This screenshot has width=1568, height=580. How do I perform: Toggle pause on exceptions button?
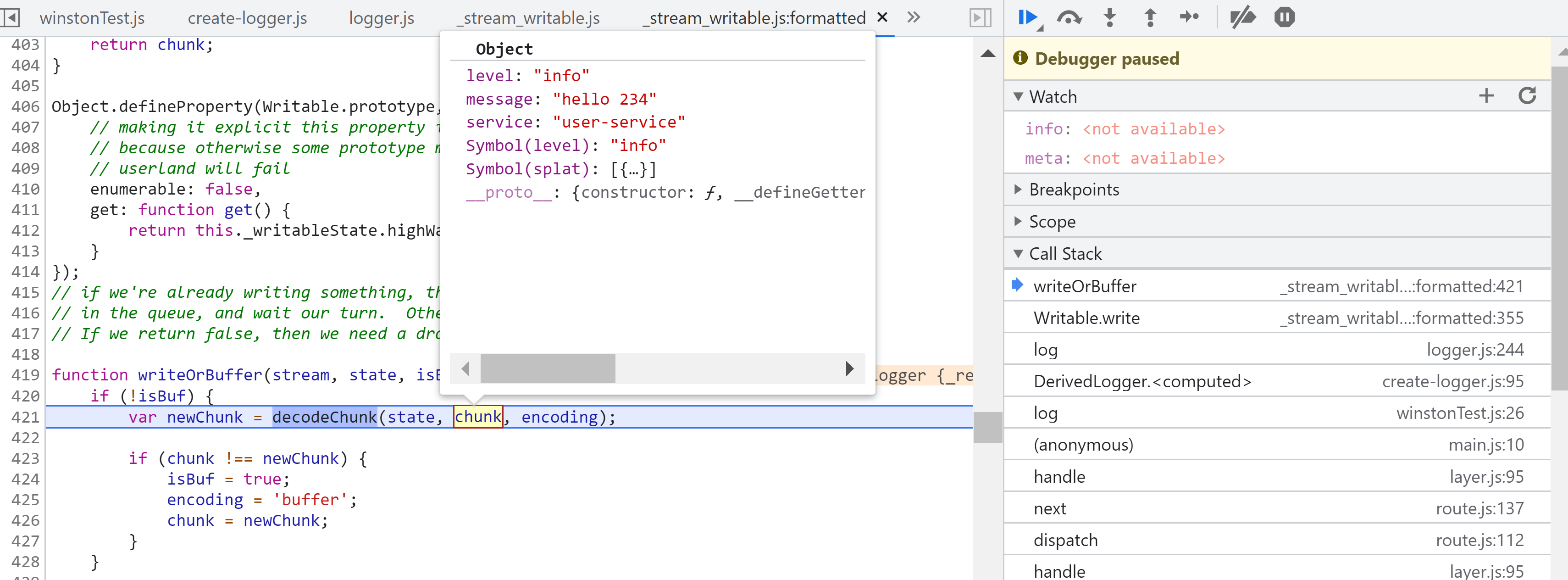1285,17
